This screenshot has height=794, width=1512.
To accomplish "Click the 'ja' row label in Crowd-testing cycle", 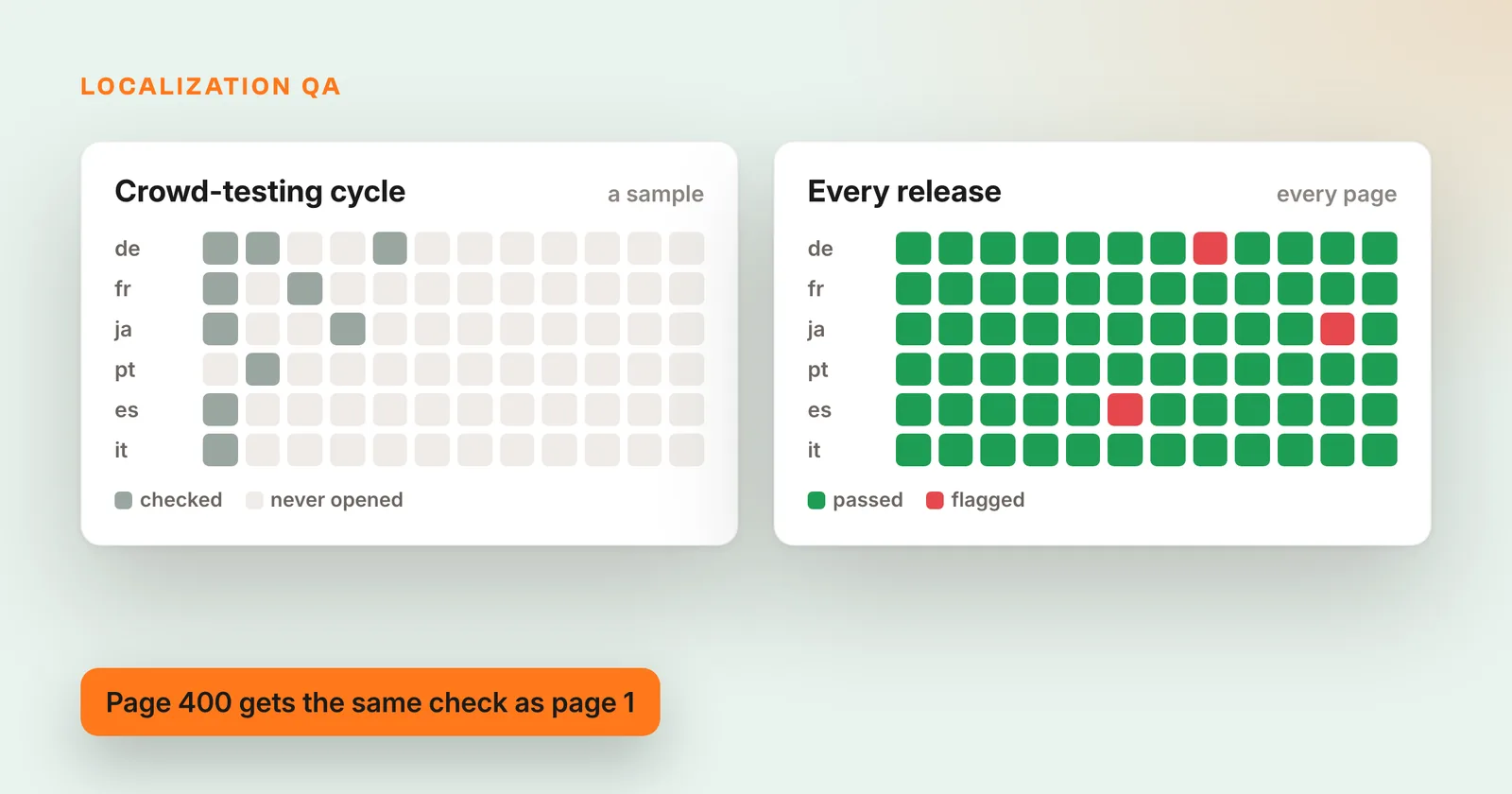I will pyautogui.click(x=123, y=330).
